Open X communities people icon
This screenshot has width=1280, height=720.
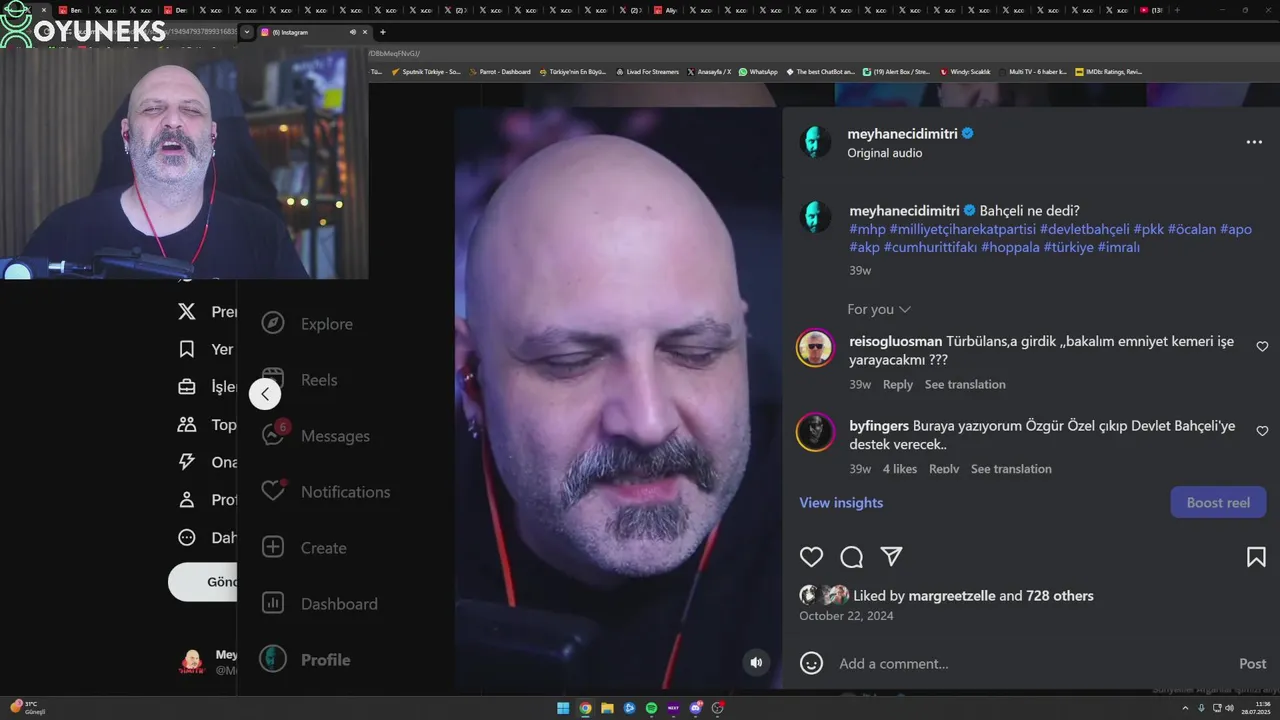187,424
